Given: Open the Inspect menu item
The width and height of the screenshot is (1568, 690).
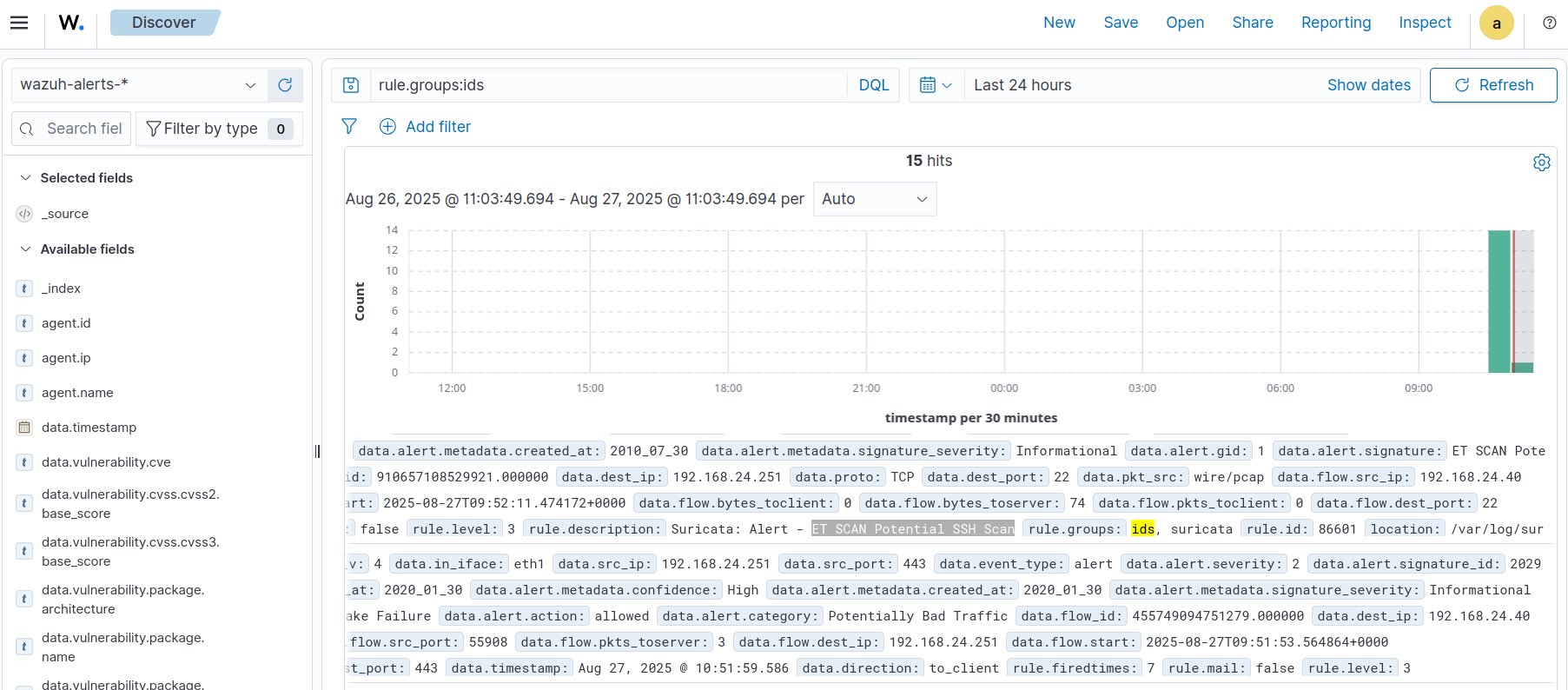Looking at the screenshot, I should 1424,23.
